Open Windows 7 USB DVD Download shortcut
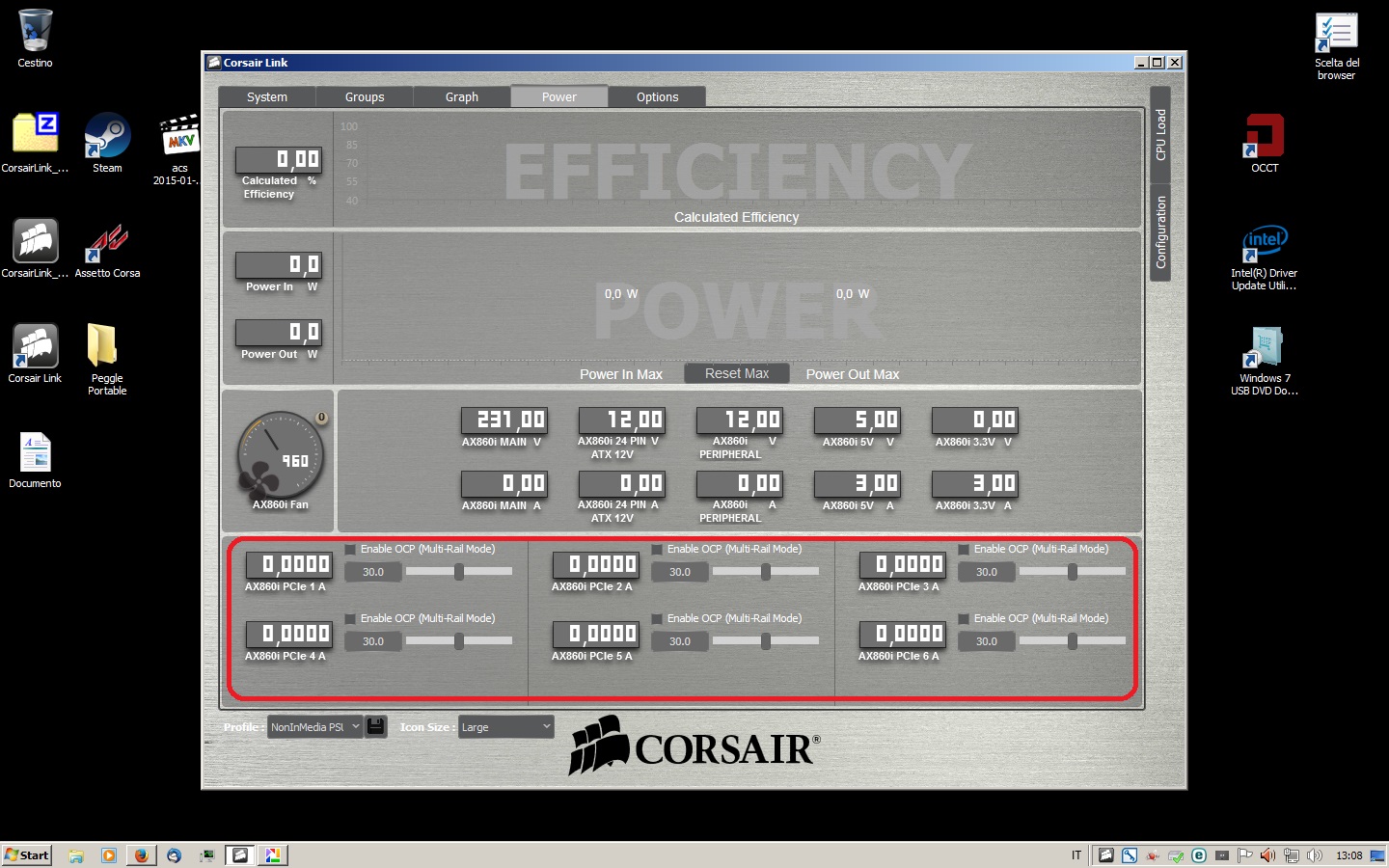Viewport: 1389px width, 868px height. click(1265, 360)
